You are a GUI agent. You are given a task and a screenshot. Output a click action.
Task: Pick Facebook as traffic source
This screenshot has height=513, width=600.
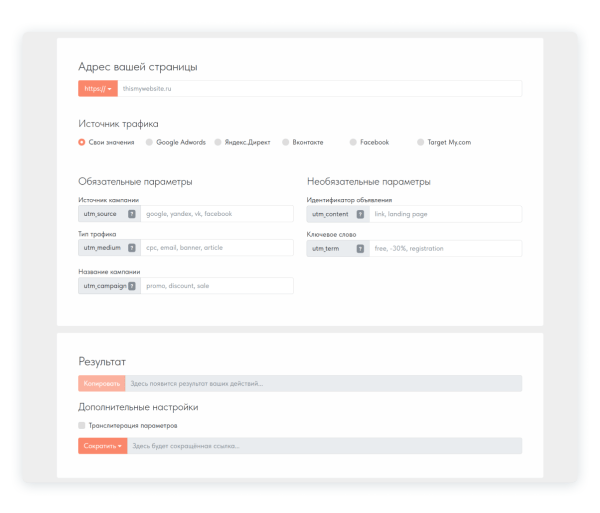(353, 142)
